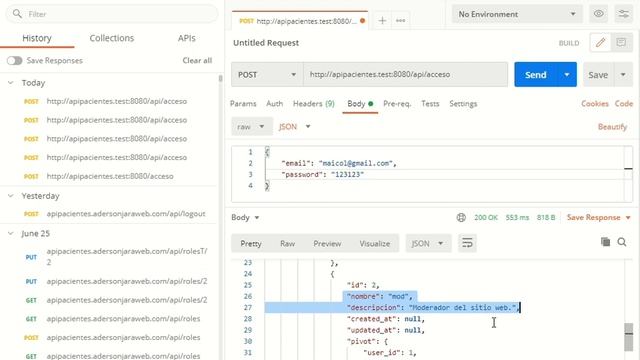Open the Headers (9) tab
Image resolution: width=640 pixels, height=360 pixels.
pos(313,104)
